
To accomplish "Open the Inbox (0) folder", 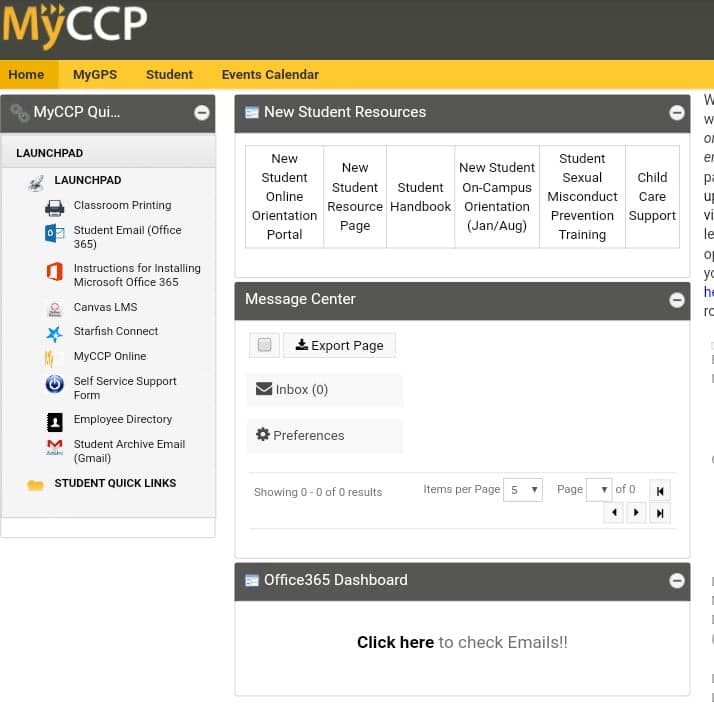I will 292,390.
